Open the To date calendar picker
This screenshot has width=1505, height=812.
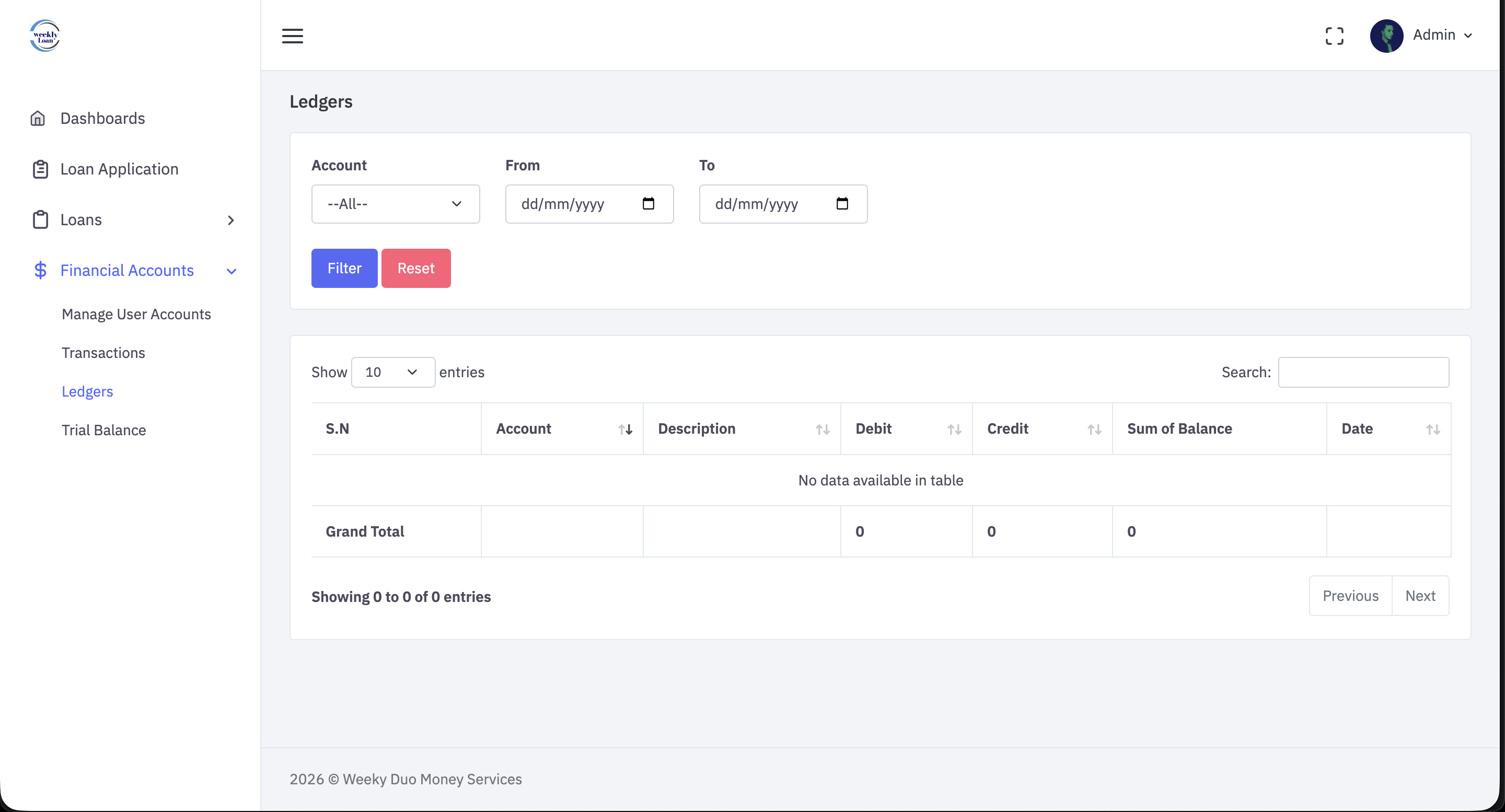[842, 203]
